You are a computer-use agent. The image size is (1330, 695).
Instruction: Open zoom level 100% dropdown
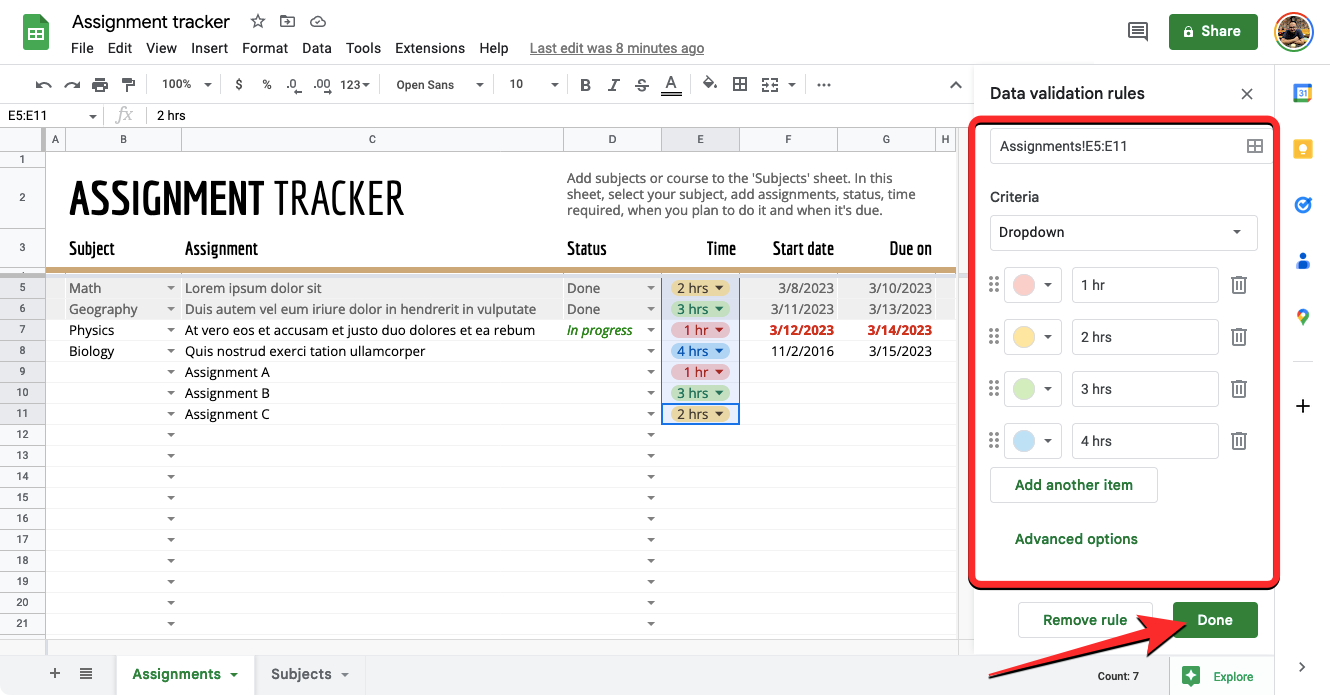click(187, 85)
